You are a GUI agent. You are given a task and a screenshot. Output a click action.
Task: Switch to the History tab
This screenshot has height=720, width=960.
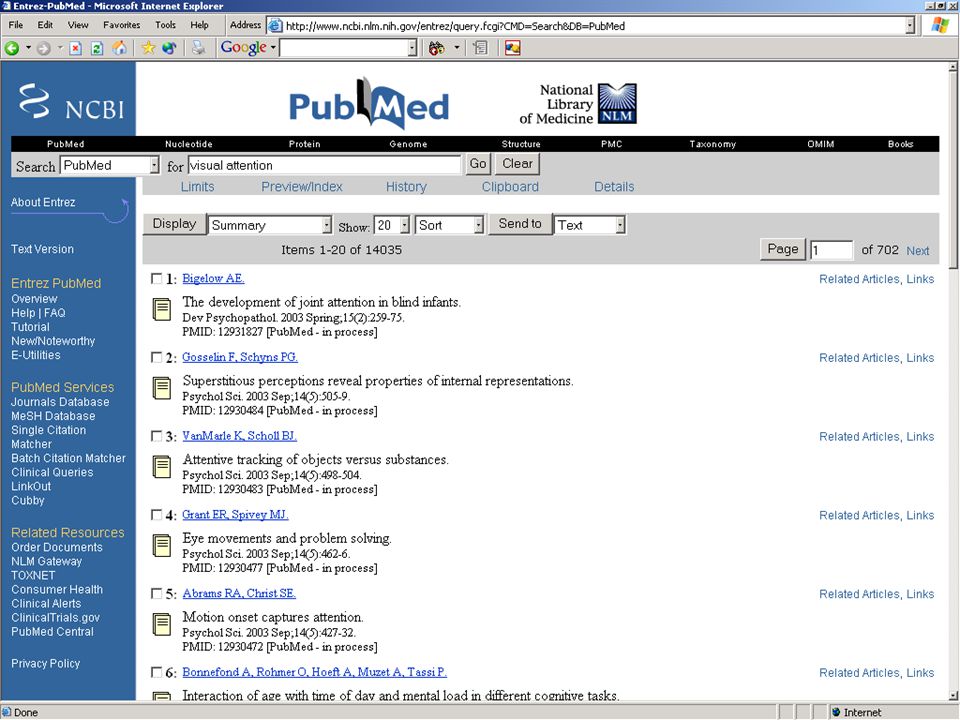tap(406, 187)
